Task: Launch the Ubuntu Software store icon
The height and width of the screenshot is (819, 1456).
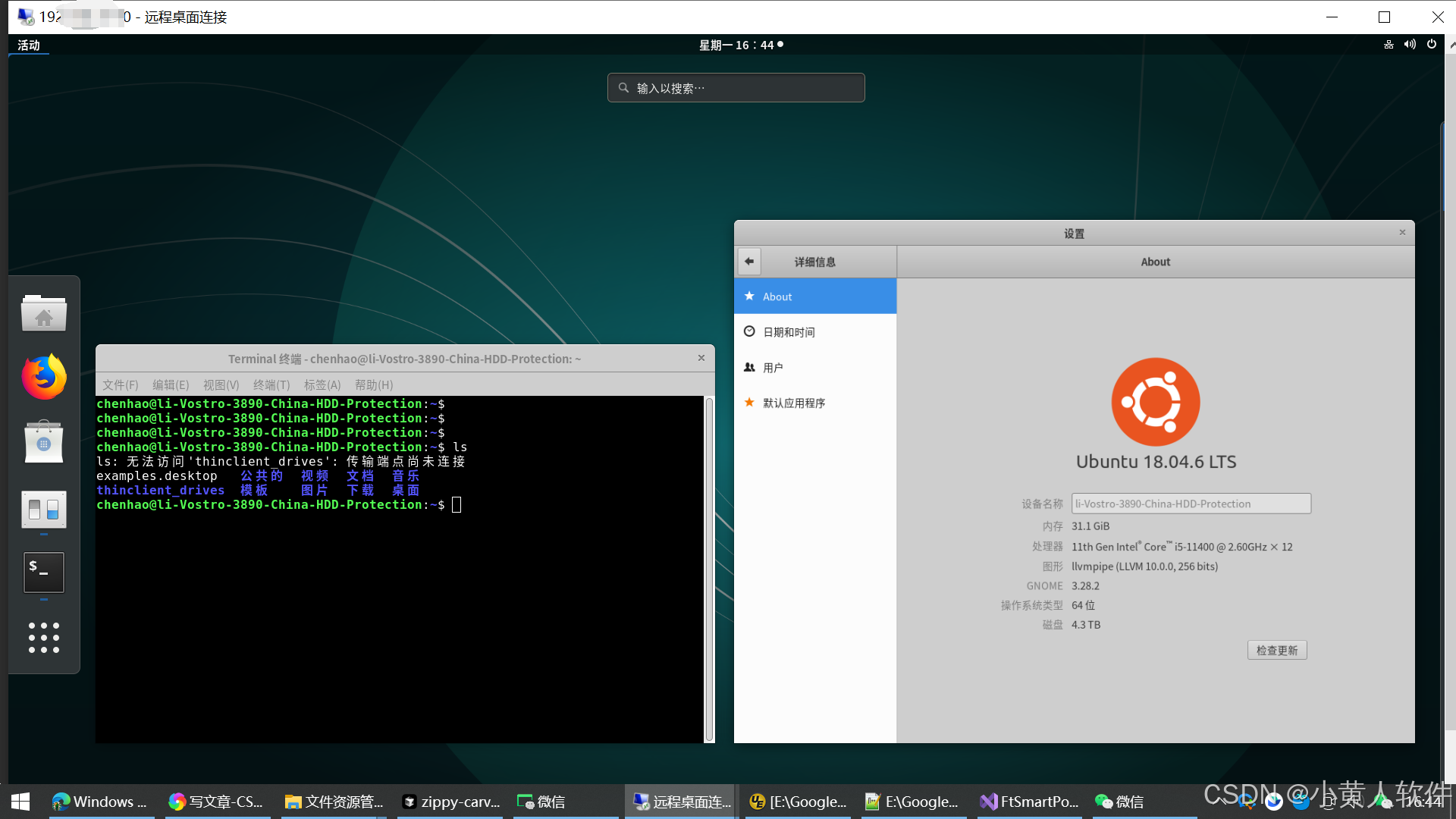Action: pos(44,442)
